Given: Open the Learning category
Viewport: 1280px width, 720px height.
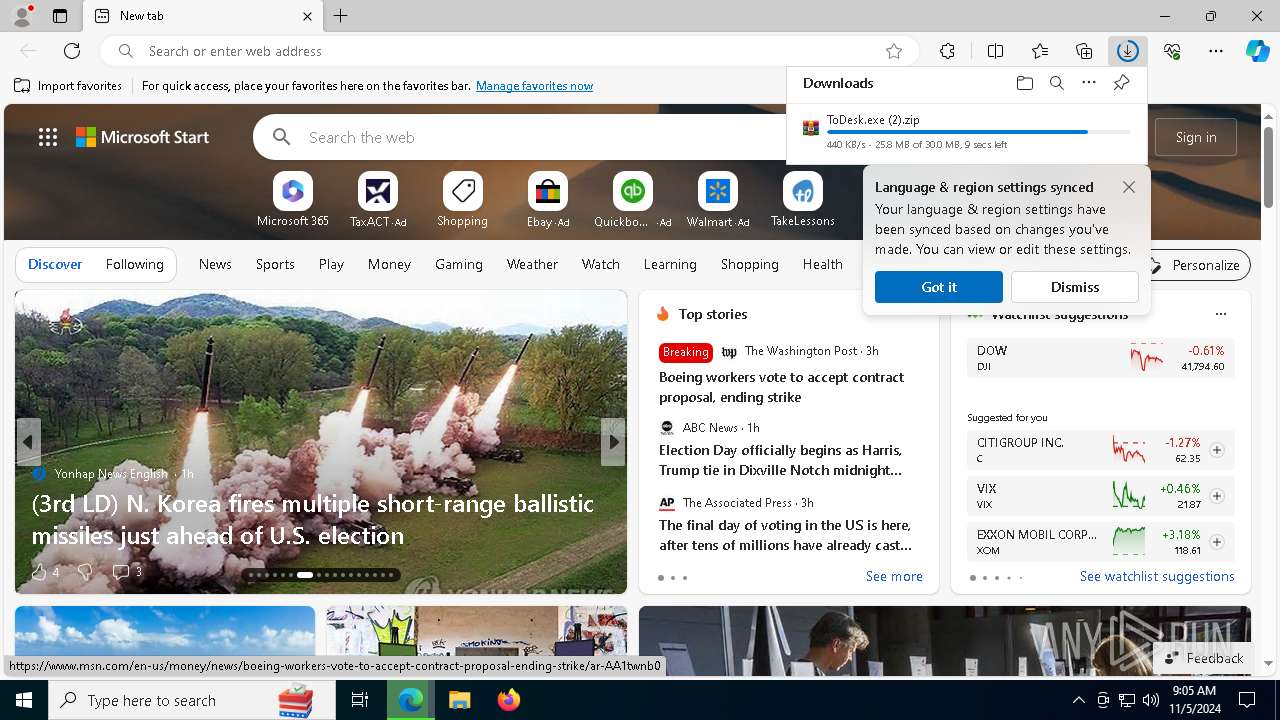Looking at the screenshot, I should (x=670, y=264).
